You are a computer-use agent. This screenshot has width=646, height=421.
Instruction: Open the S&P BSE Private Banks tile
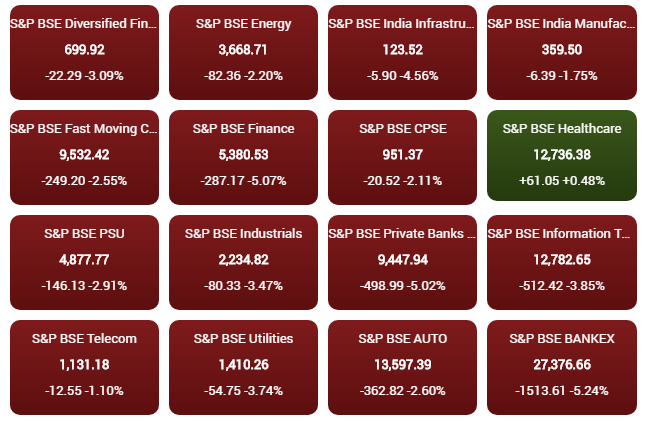pos(402,260)
